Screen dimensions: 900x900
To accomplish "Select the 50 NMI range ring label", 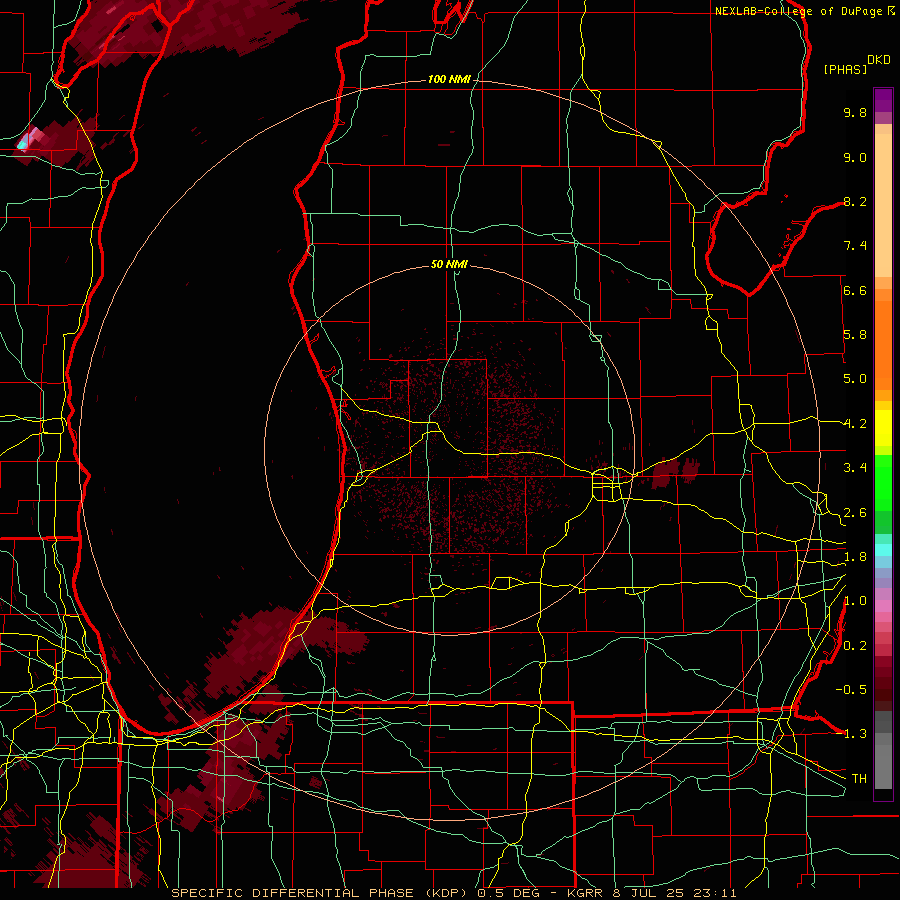I will (449, 264).
